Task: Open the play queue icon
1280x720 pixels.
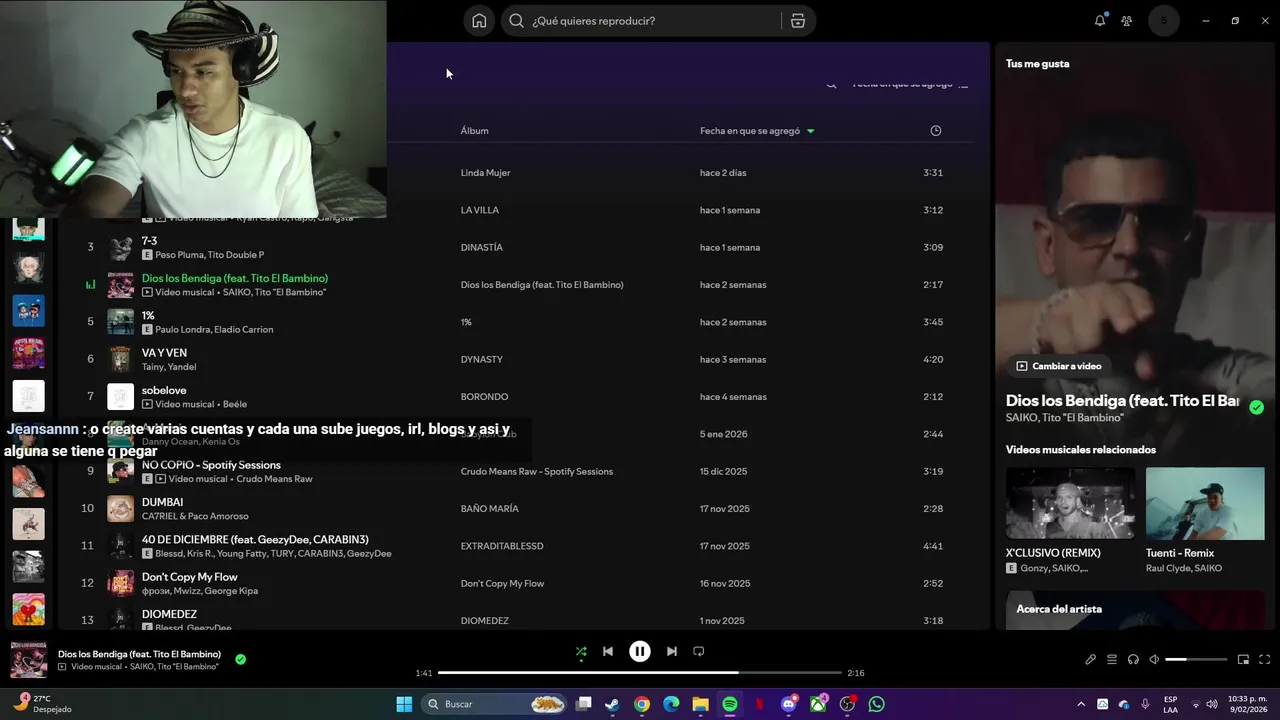Action: click(x=1112, y=660)
